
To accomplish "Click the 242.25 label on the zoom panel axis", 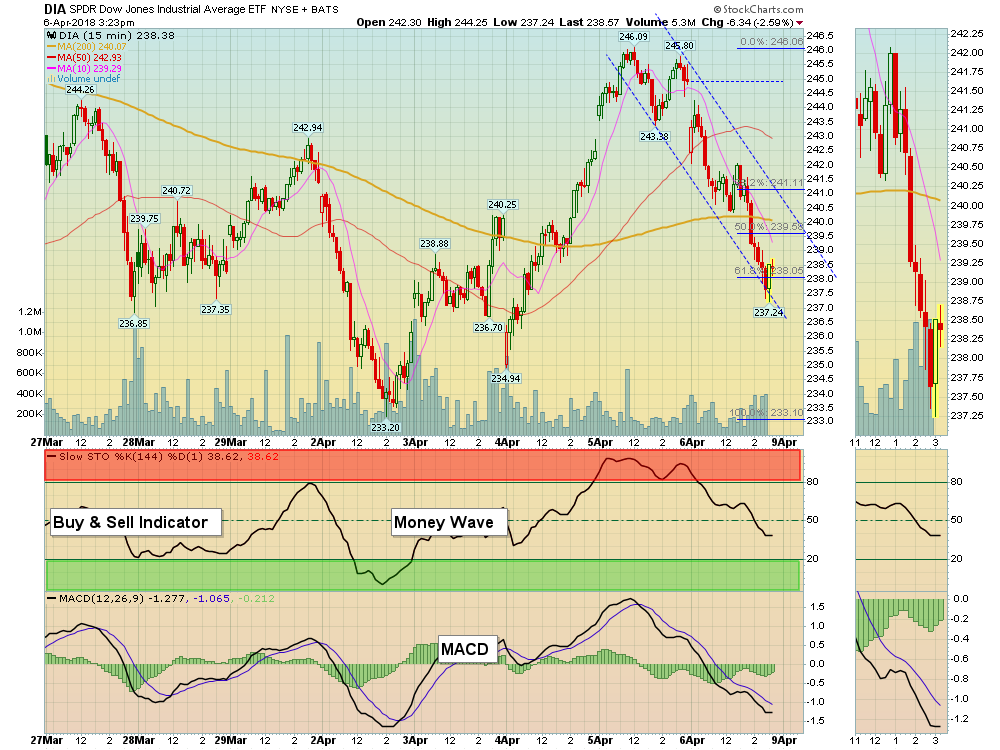I will (x=967, y=34).
